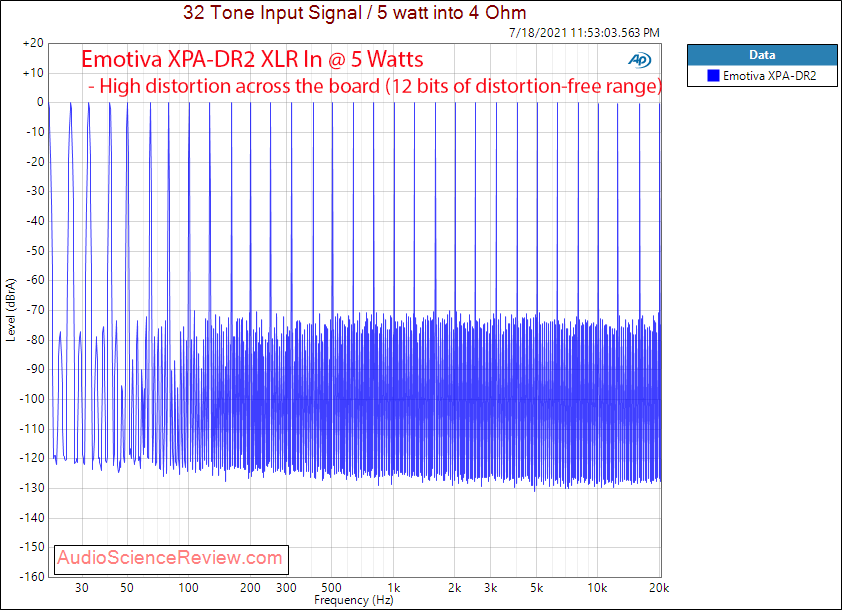Click the 20k X-axis tick label
The height and width of the screenshot is (610, 842).
[659, 588]
